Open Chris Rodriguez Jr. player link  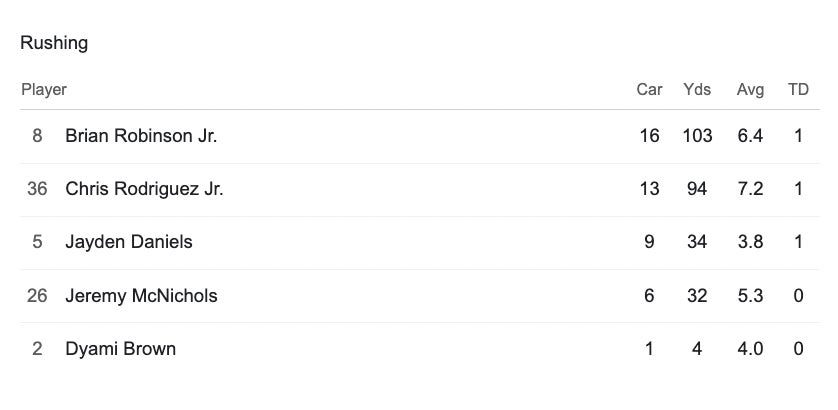[x=144, y=188]
